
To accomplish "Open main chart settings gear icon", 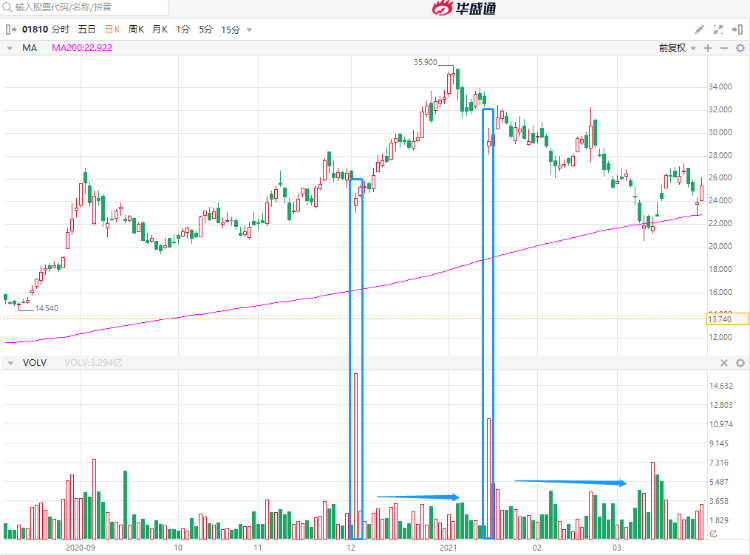I will (740, 48).
